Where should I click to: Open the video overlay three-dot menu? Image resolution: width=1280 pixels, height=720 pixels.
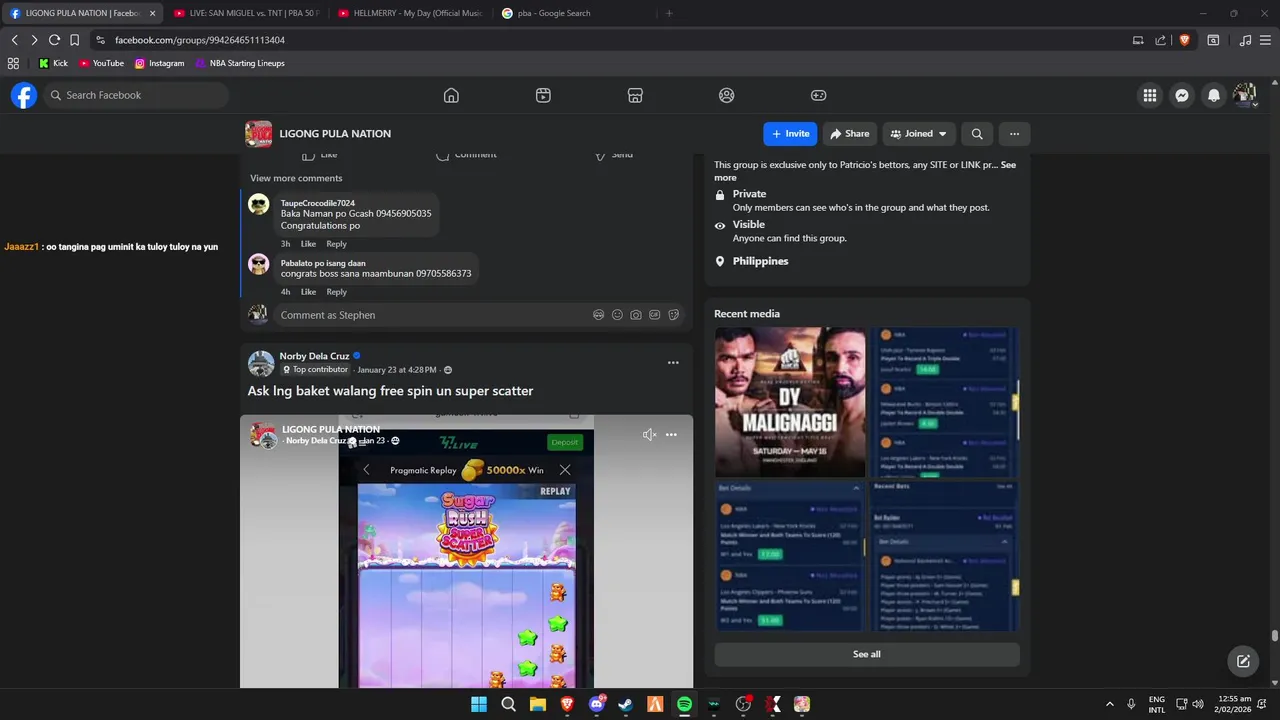(x=671, y=434)
